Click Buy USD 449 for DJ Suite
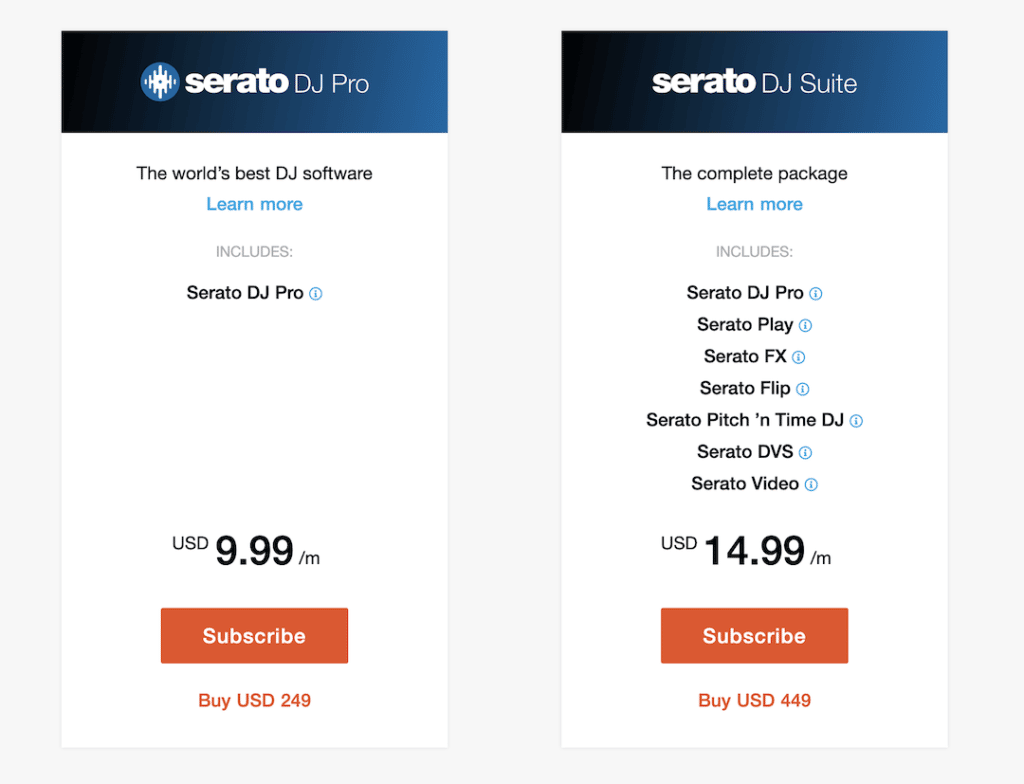 tap(754, 700)
